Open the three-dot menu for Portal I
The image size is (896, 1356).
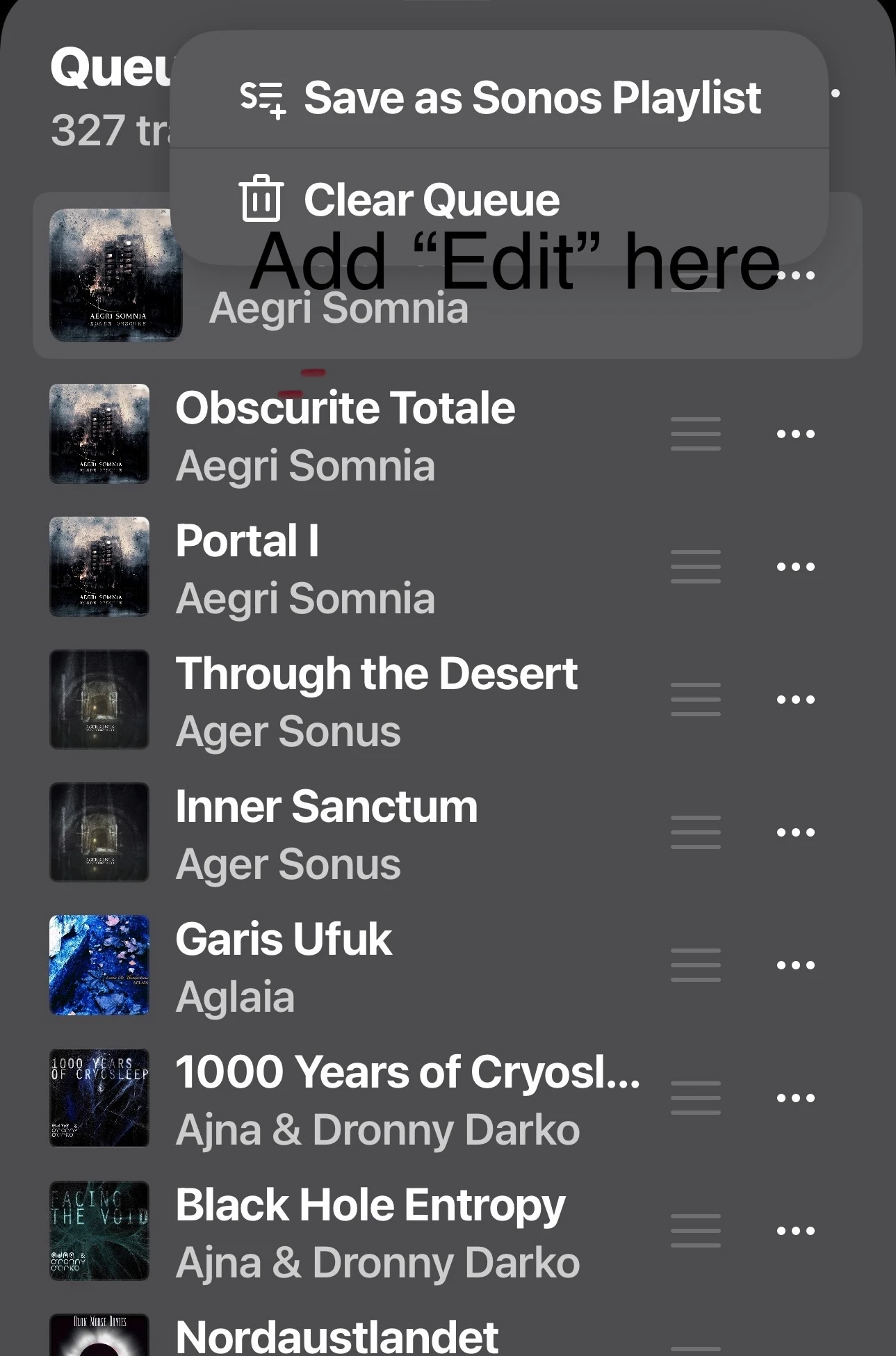click(x=795, y=567)
